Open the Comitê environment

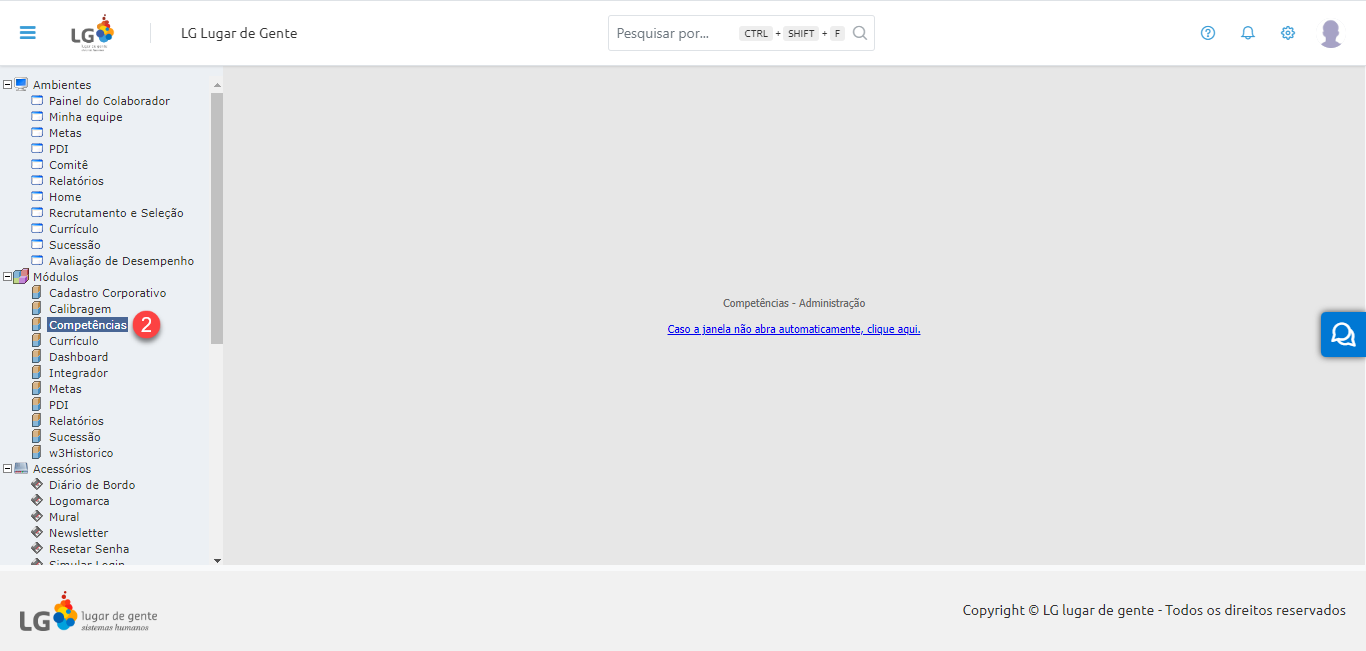tap(68, 165)
